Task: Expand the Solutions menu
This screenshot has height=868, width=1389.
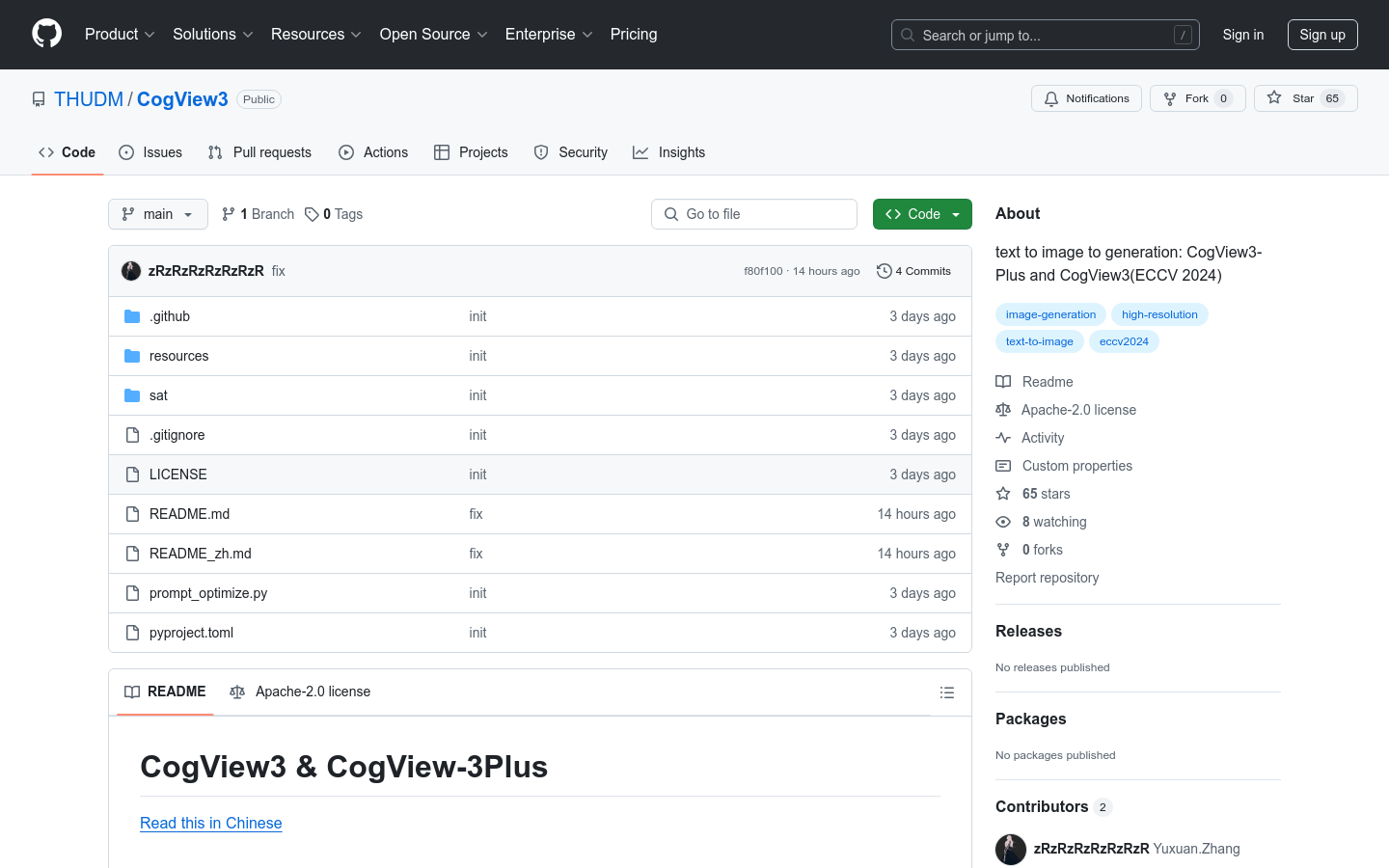Action: [212, 35]
